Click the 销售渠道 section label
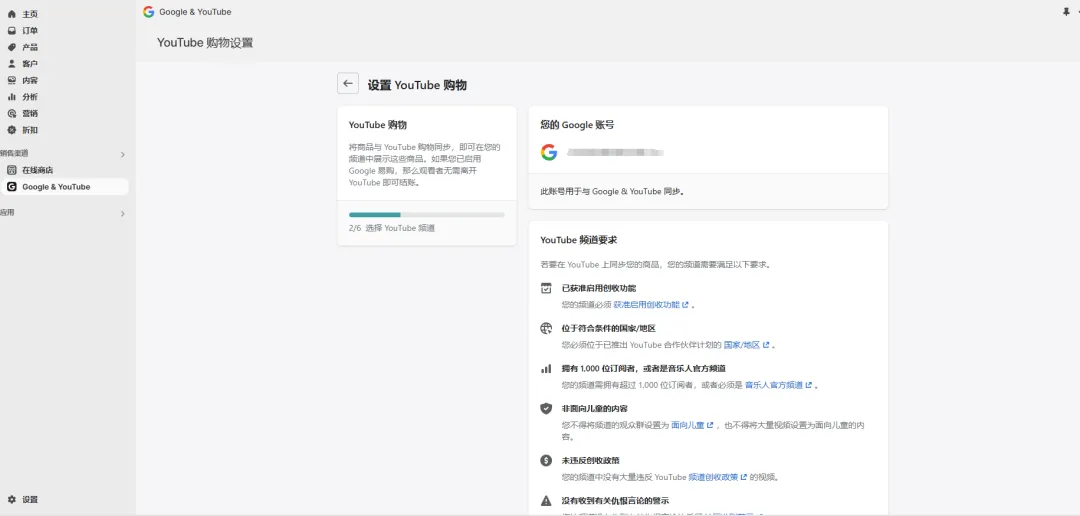 [14, 153]
